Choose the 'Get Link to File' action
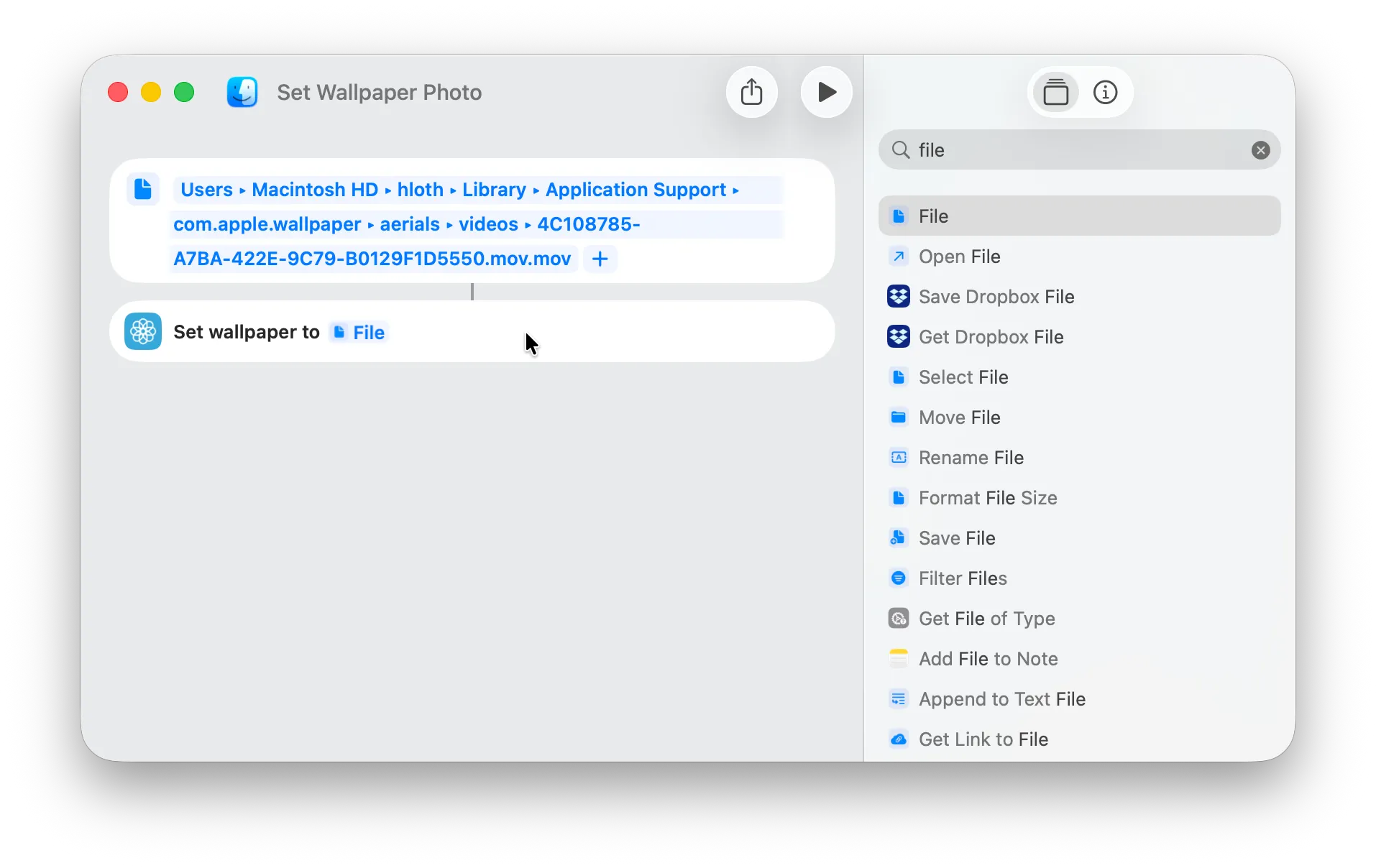This screenshot has width=1376, height=868. pyautogui.click(x=1079, y=739)
